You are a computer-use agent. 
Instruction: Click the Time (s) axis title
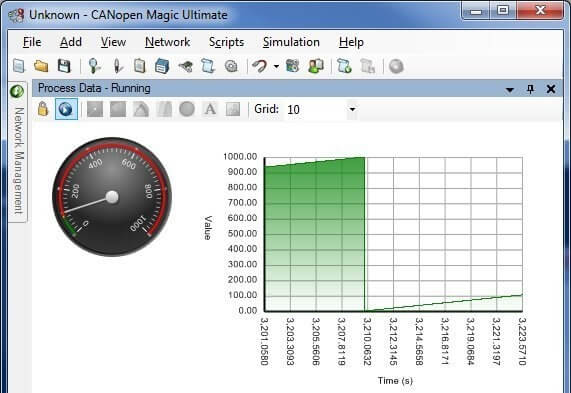395,381
